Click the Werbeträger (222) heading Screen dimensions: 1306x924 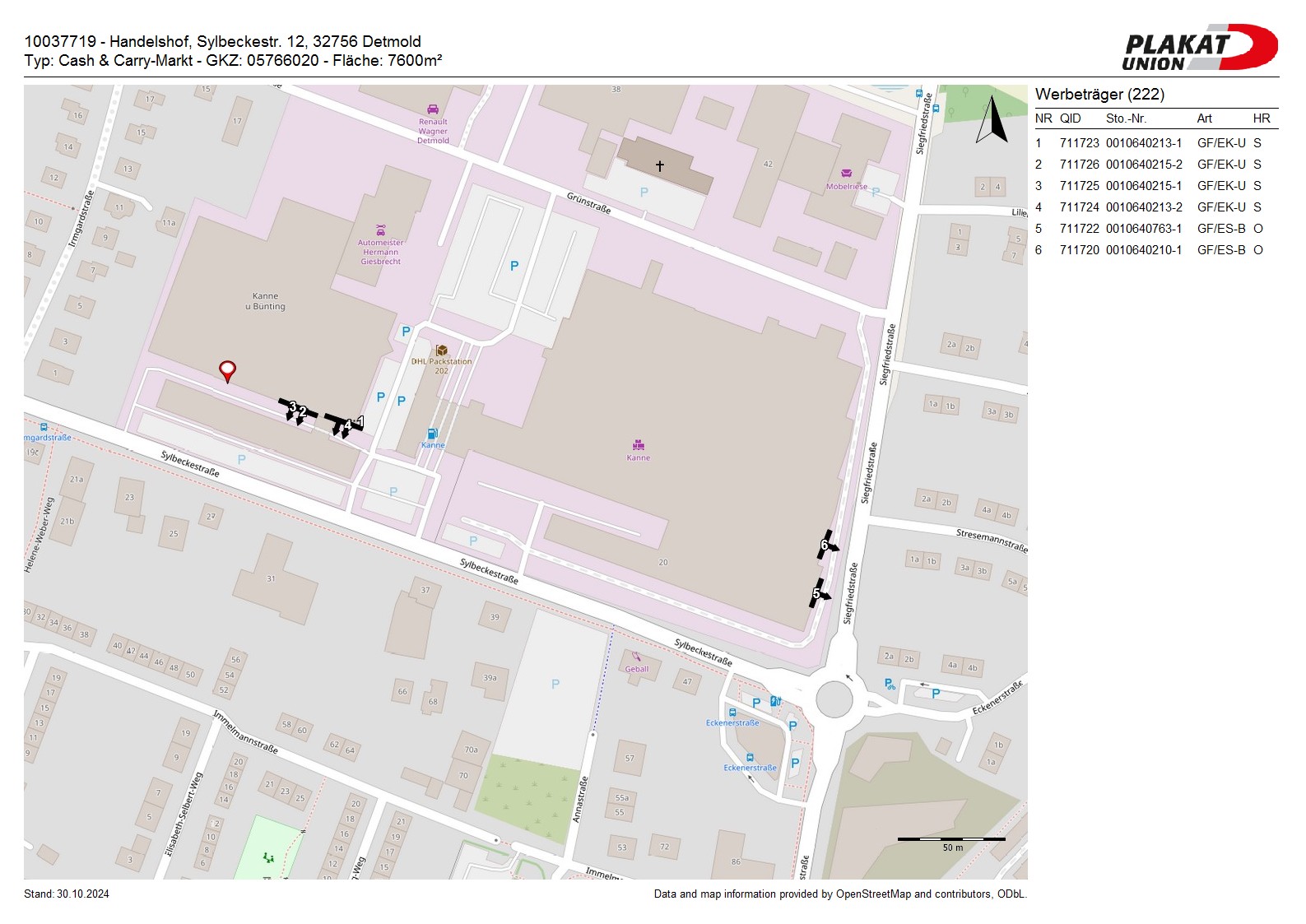point(1099,94)
